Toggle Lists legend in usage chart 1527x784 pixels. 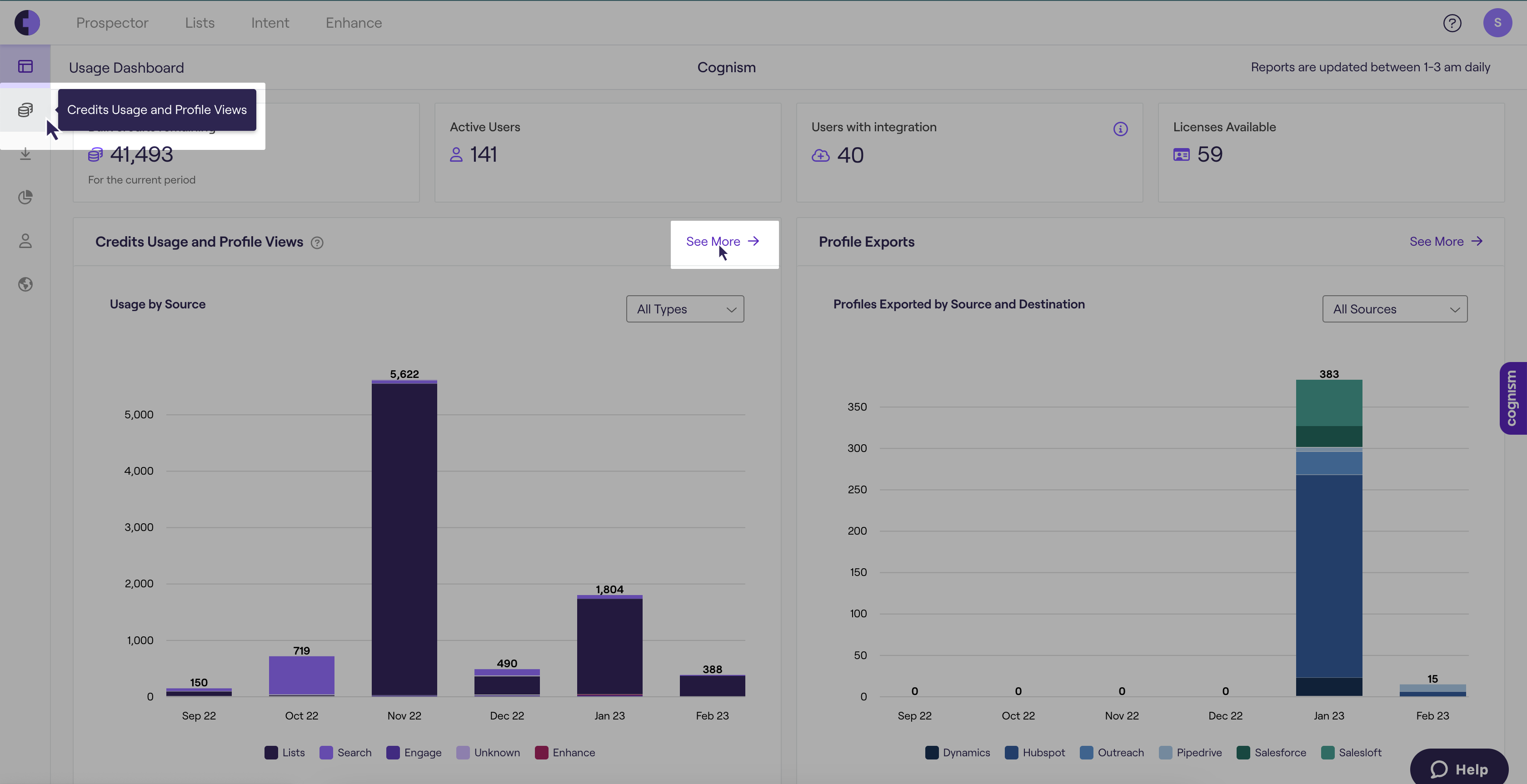click(284, 753)
